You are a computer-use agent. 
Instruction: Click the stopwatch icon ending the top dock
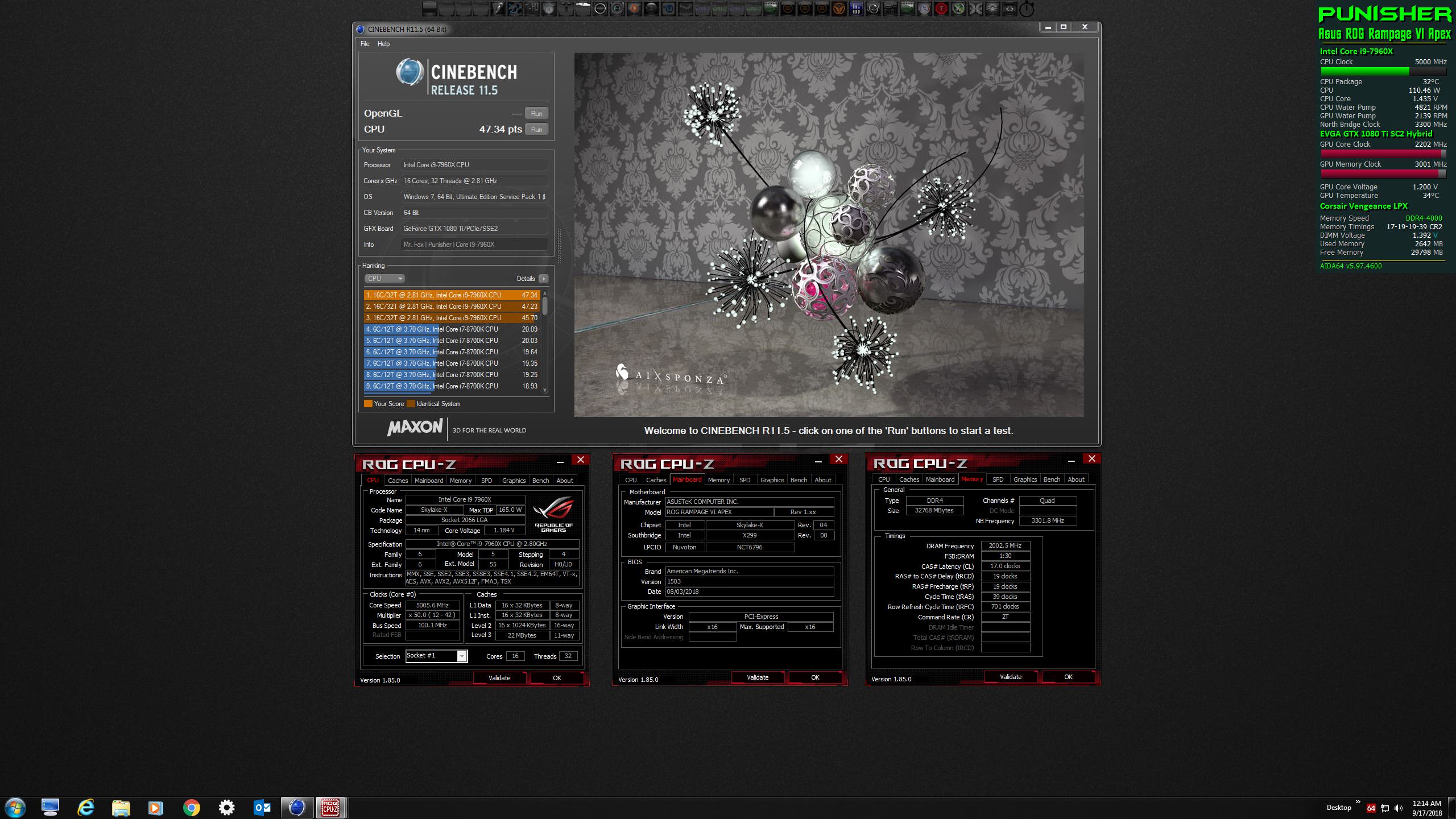[1027, 9]
